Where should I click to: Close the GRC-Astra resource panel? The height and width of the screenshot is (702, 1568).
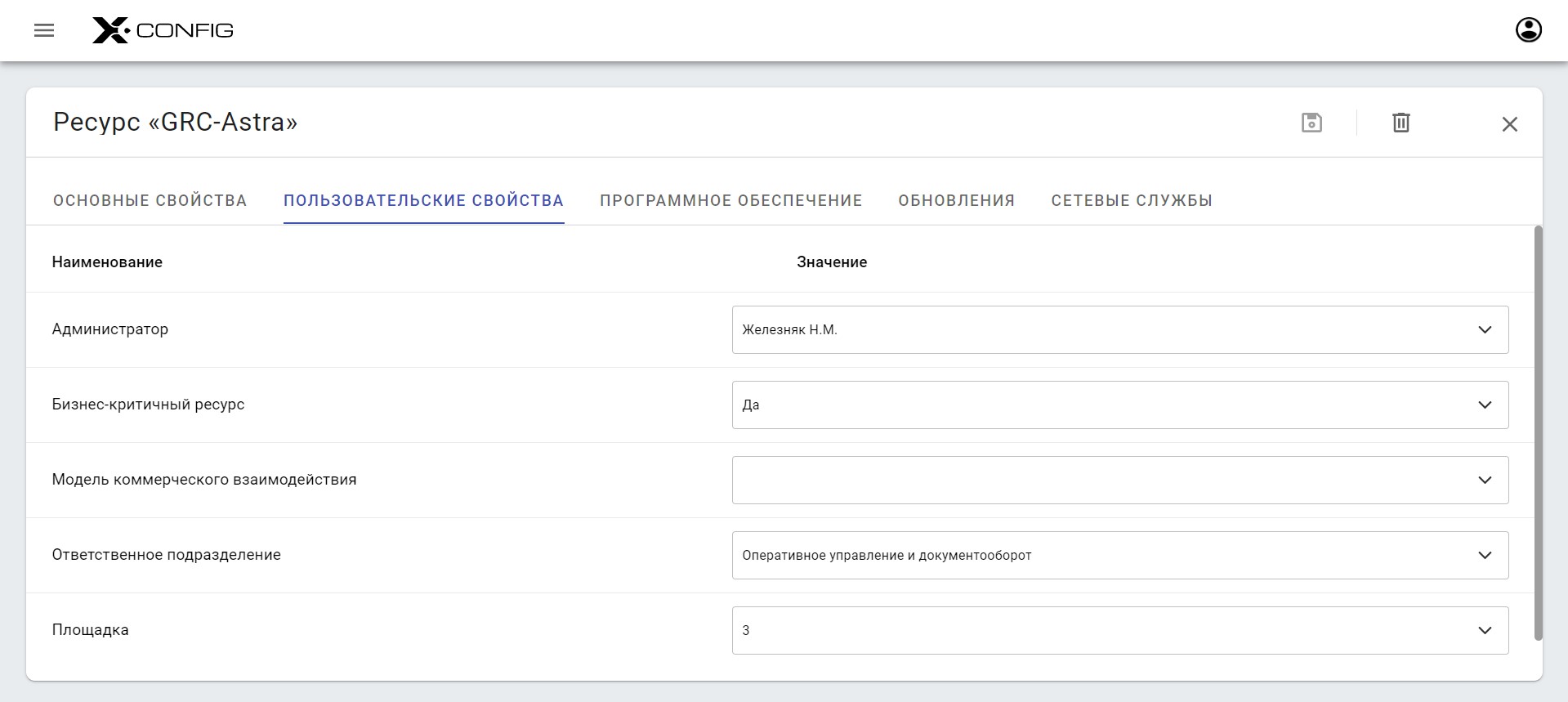[x=1509, y=124]
